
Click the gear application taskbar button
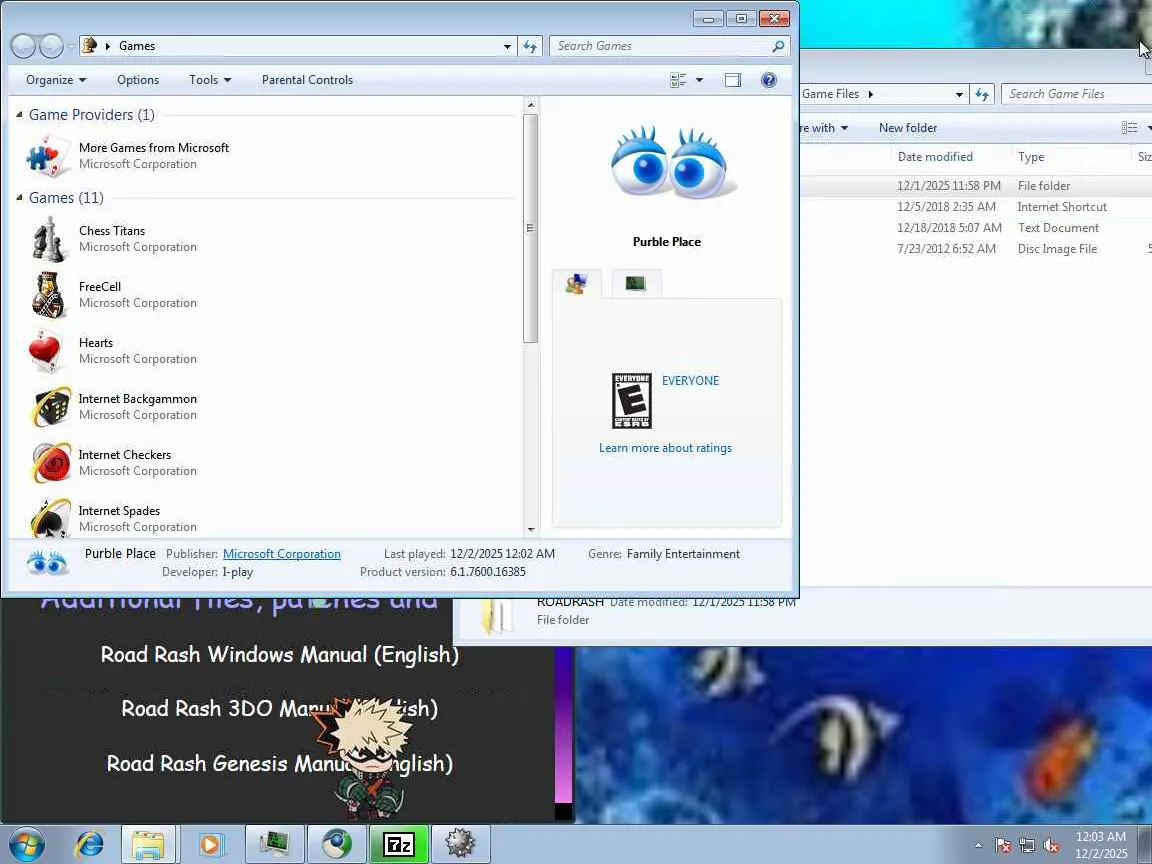(x=461, y=845)
